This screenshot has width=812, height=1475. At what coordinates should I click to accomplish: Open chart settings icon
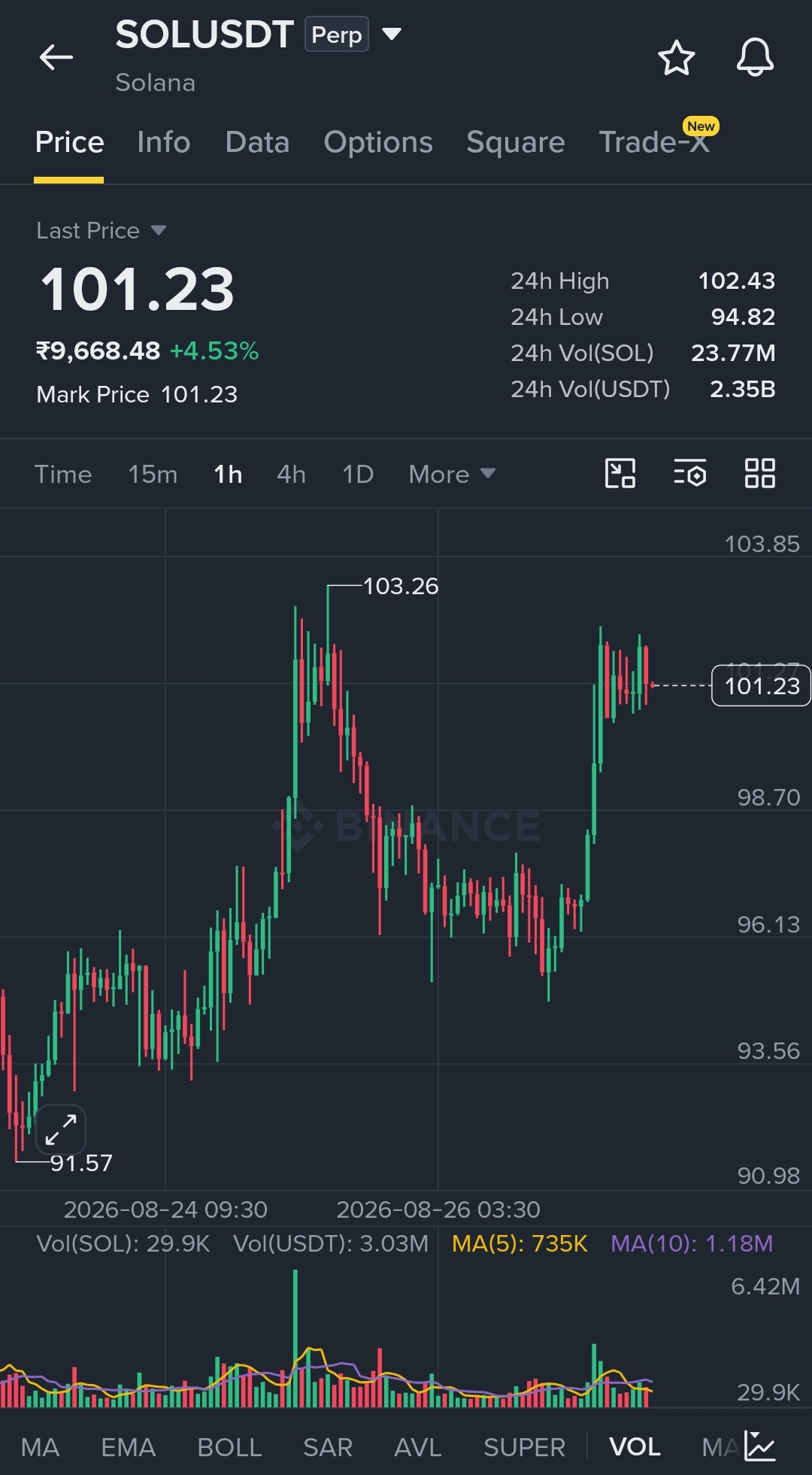[689, 474]
